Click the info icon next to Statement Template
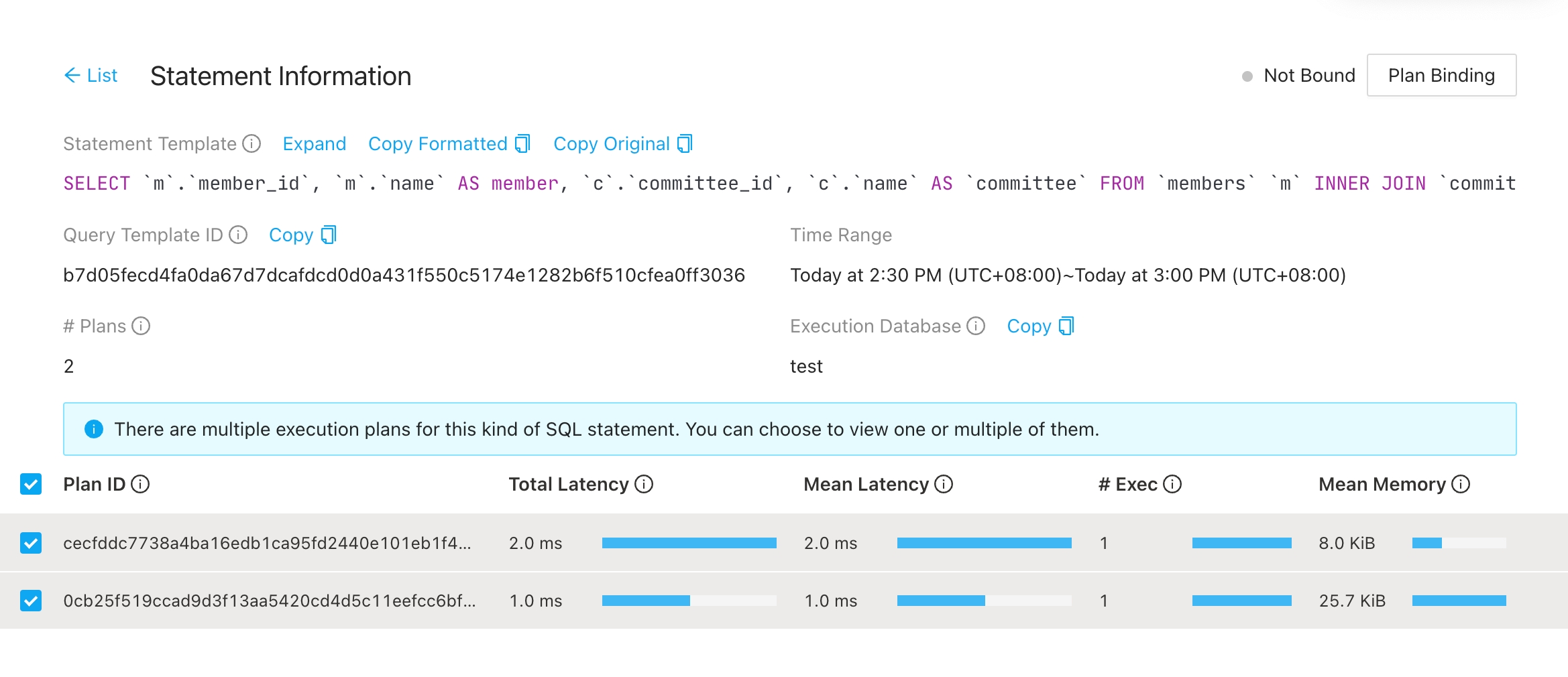Viewport: 1568px width, 677px height. [x=251, y=143]
